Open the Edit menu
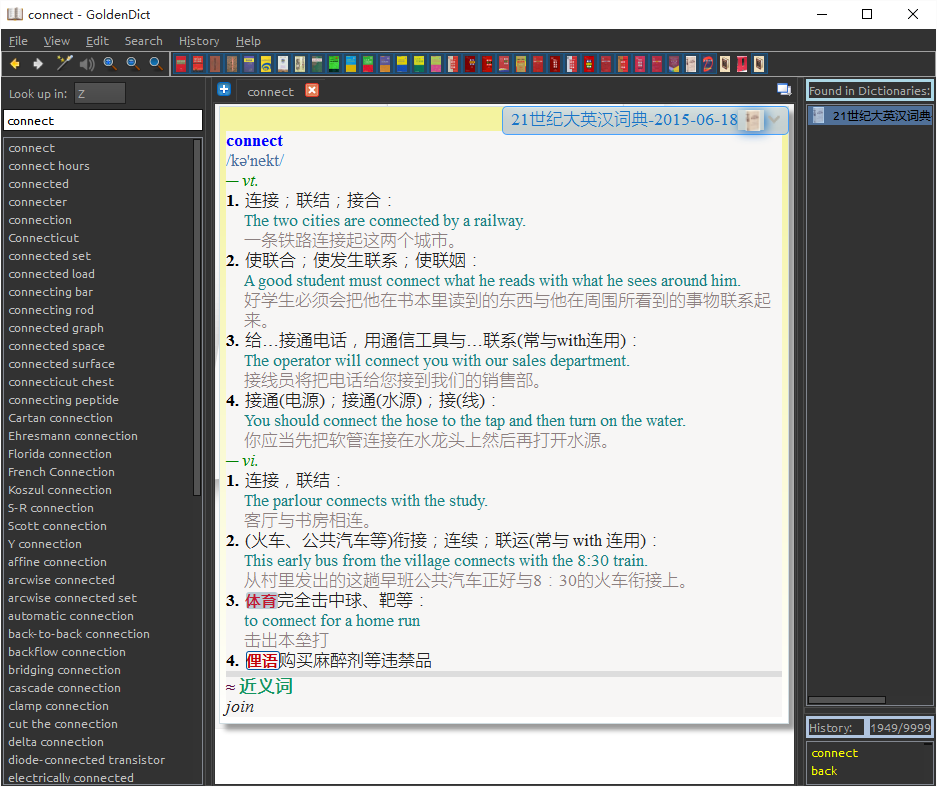The height and width of the screenshot is (787, 937). tap(97, 41)
